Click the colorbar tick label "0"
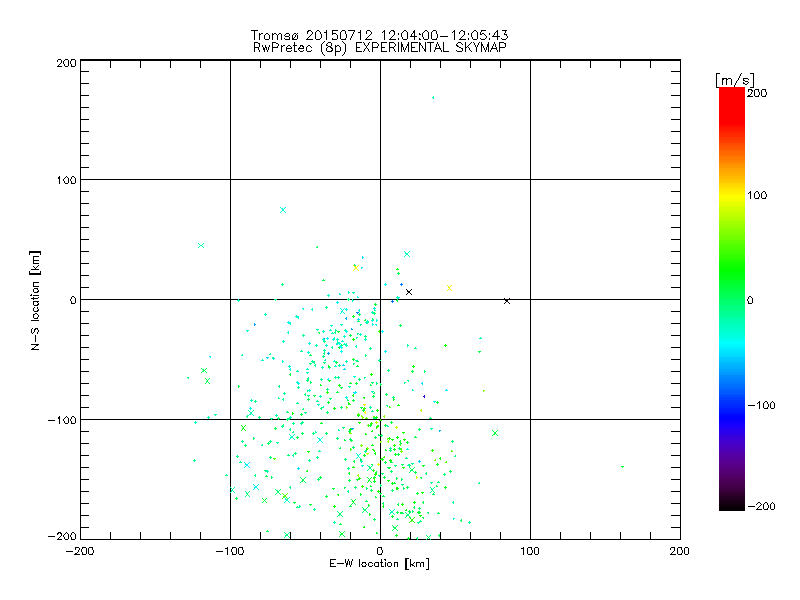This screenshot has width=800, height=600. 750,301
